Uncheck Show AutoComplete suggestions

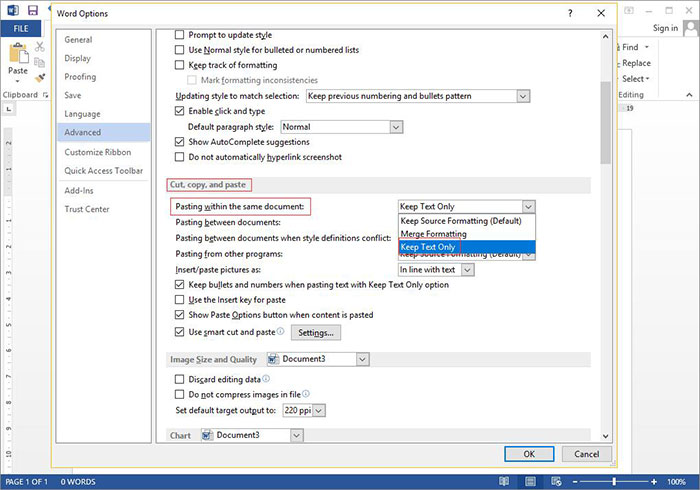pos(179,141)
